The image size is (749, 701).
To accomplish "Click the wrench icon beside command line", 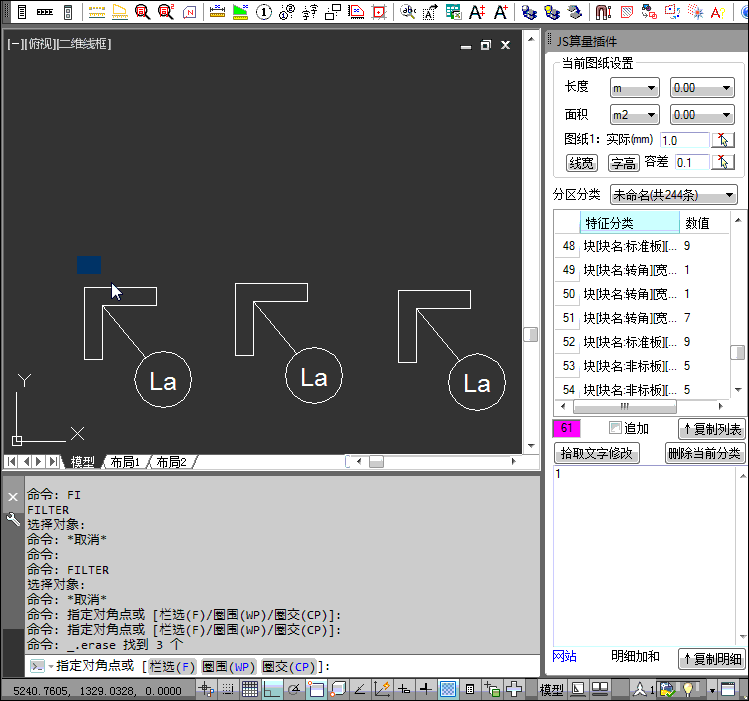I will [x=13, y=519].
